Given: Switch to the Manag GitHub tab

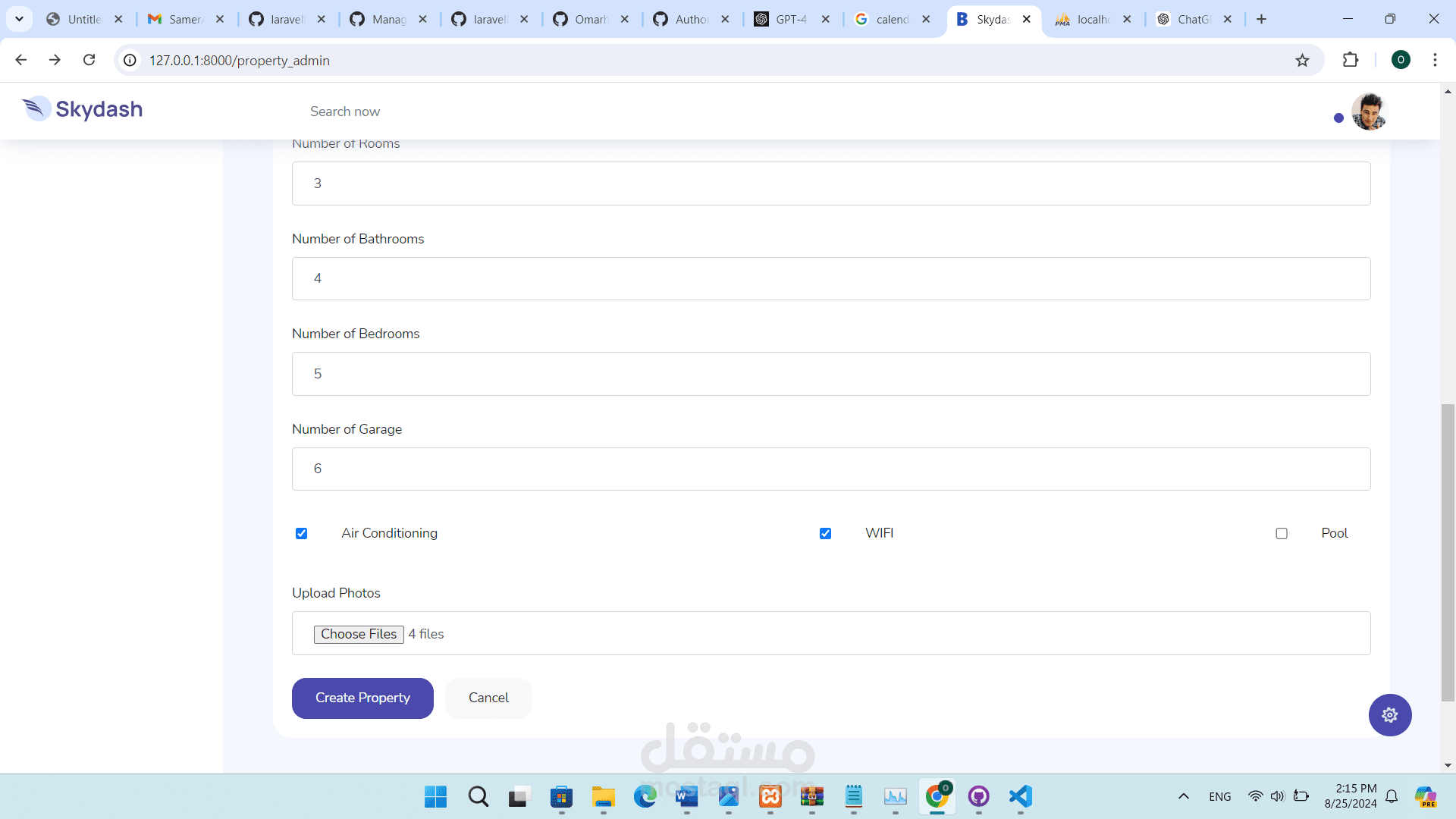Looking at the screenshot, I should 388,19.
